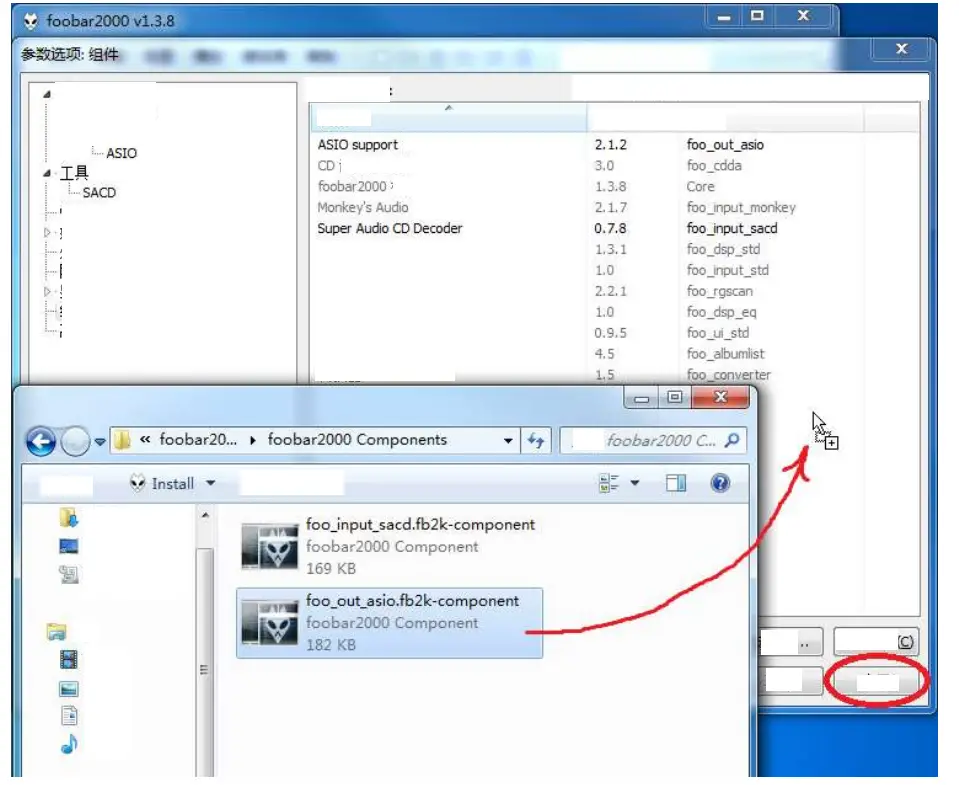The width and height of the screenshot is (959, 785).
Task: Click the foo_input_std module cell
Action: pyautogui.click(x=727, y=270)
